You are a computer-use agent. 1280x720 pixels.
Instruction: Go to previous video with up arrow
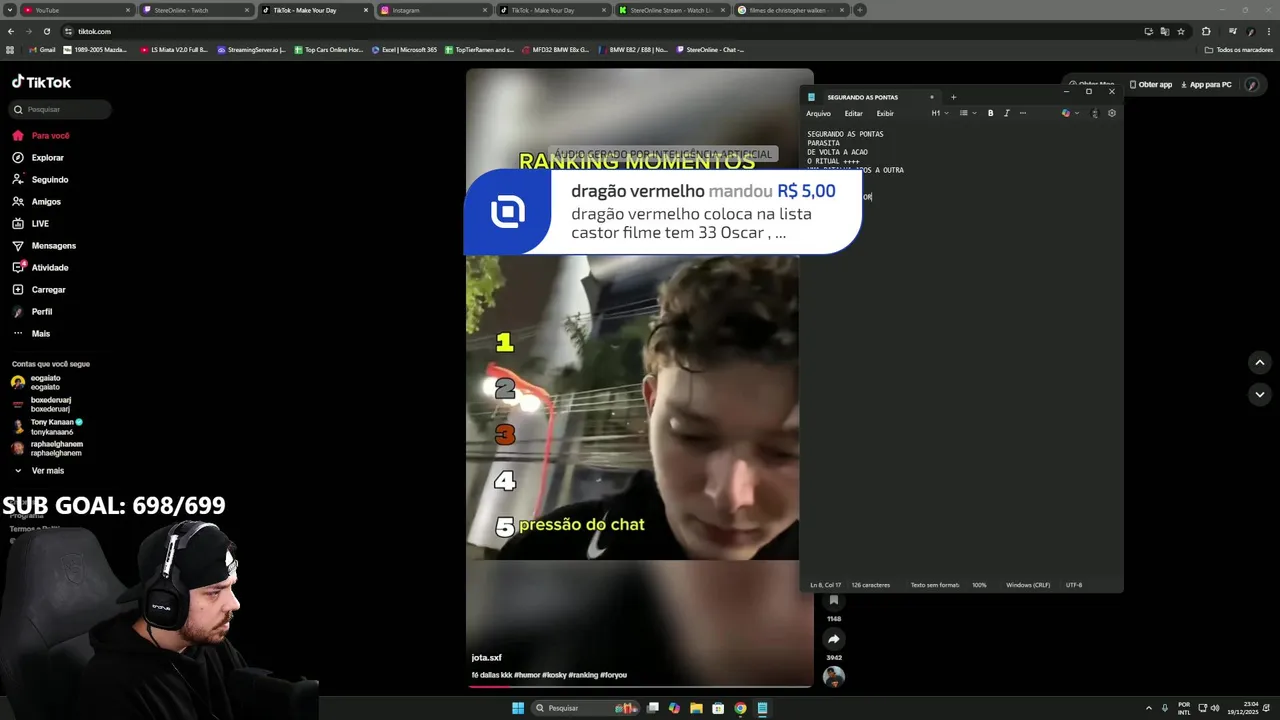(x=1260, y=362)
